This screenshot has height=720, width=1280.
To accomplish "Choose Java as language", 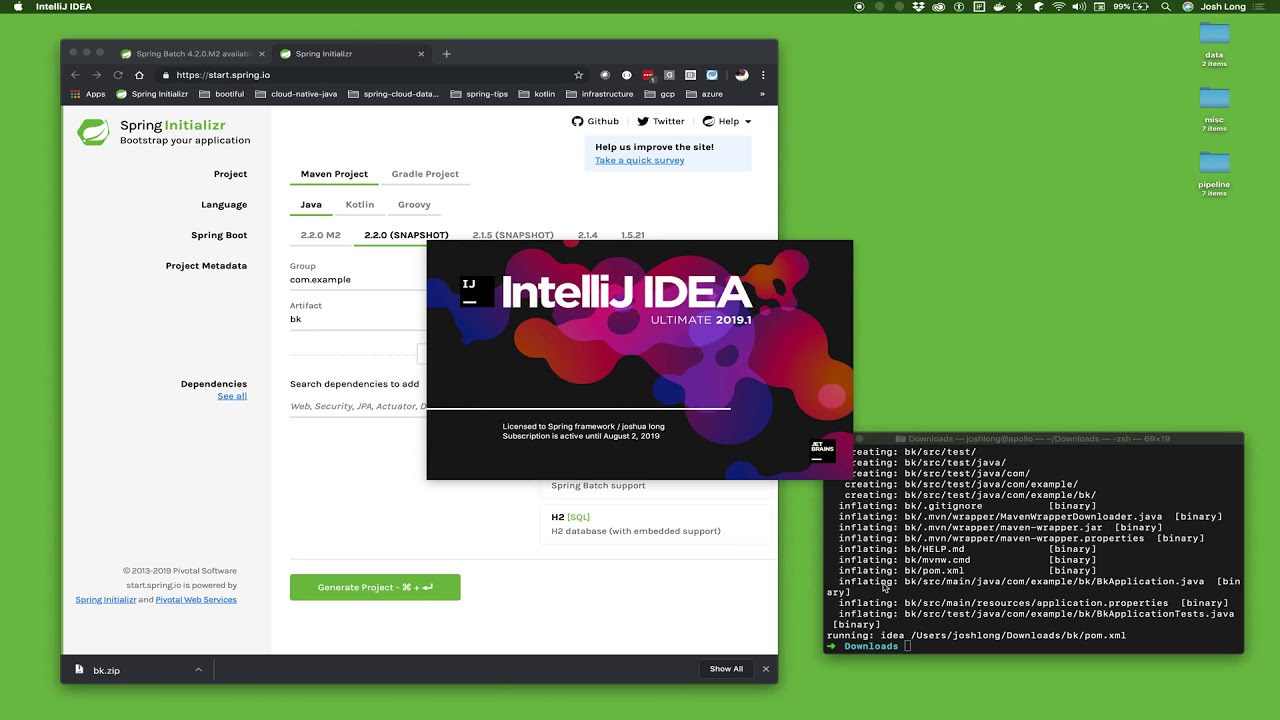I will click(x=311, y=204).
